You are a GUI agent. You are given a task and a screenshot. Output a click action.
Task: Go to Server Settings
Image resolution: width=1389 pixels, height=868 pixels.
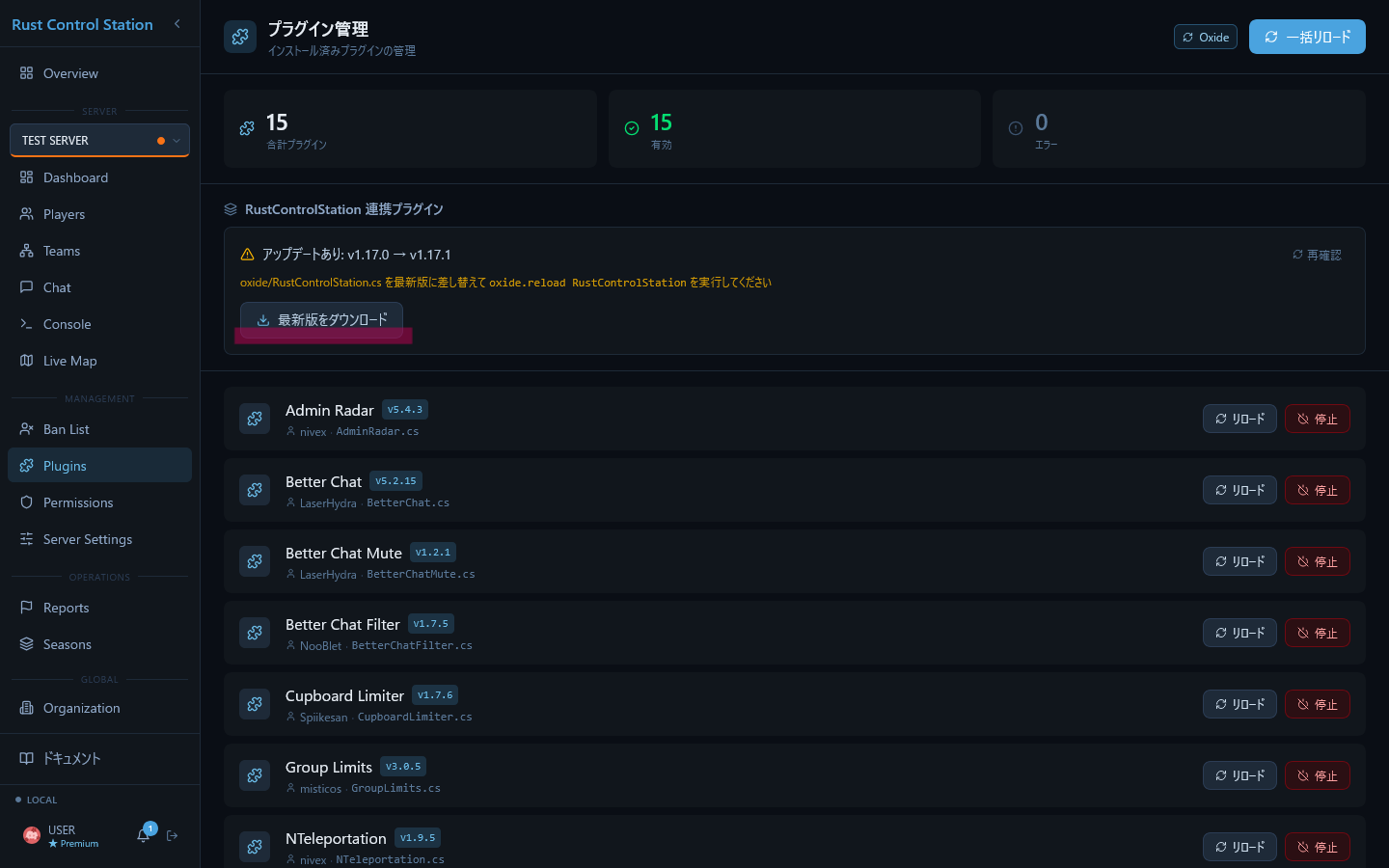99,539
